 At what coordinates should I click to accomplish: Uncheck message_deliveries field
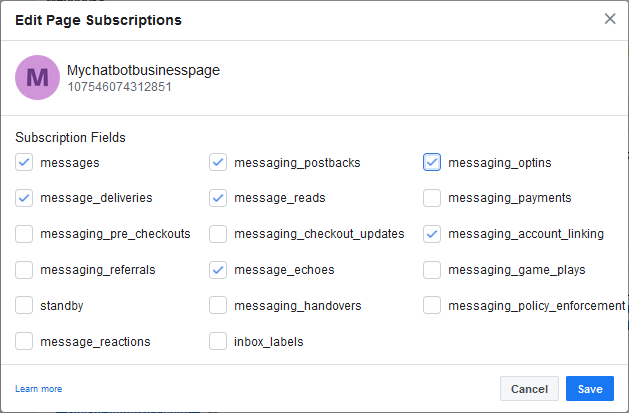(24, 198)
